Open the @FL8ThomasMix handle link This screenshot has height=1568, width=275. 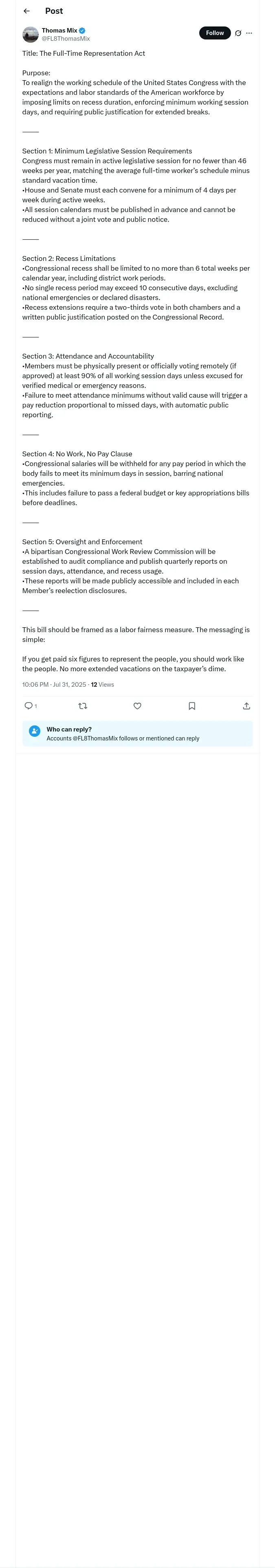(x=65, y=38)
